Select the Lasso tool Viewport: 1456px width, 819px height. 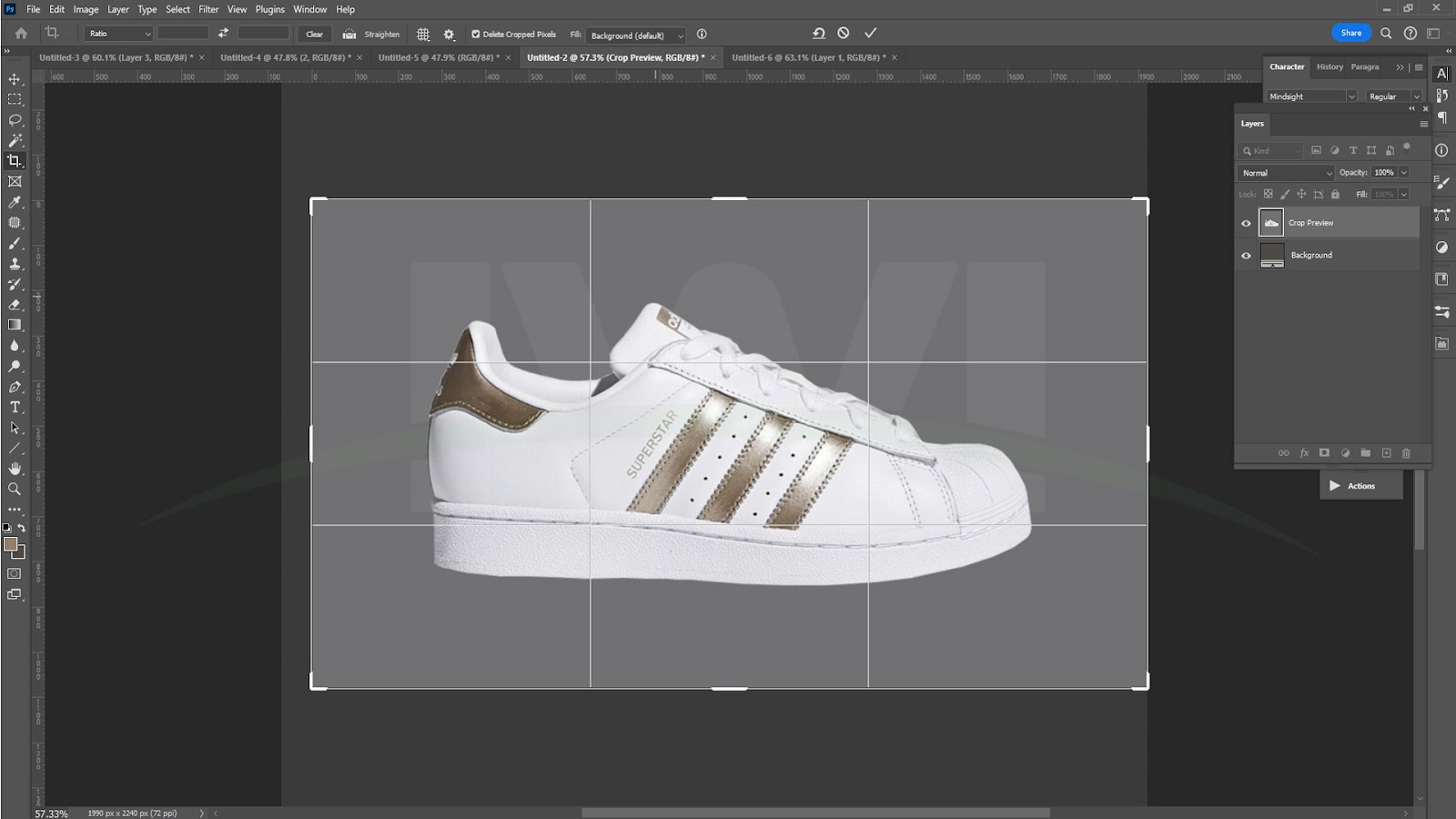point(15,120)
